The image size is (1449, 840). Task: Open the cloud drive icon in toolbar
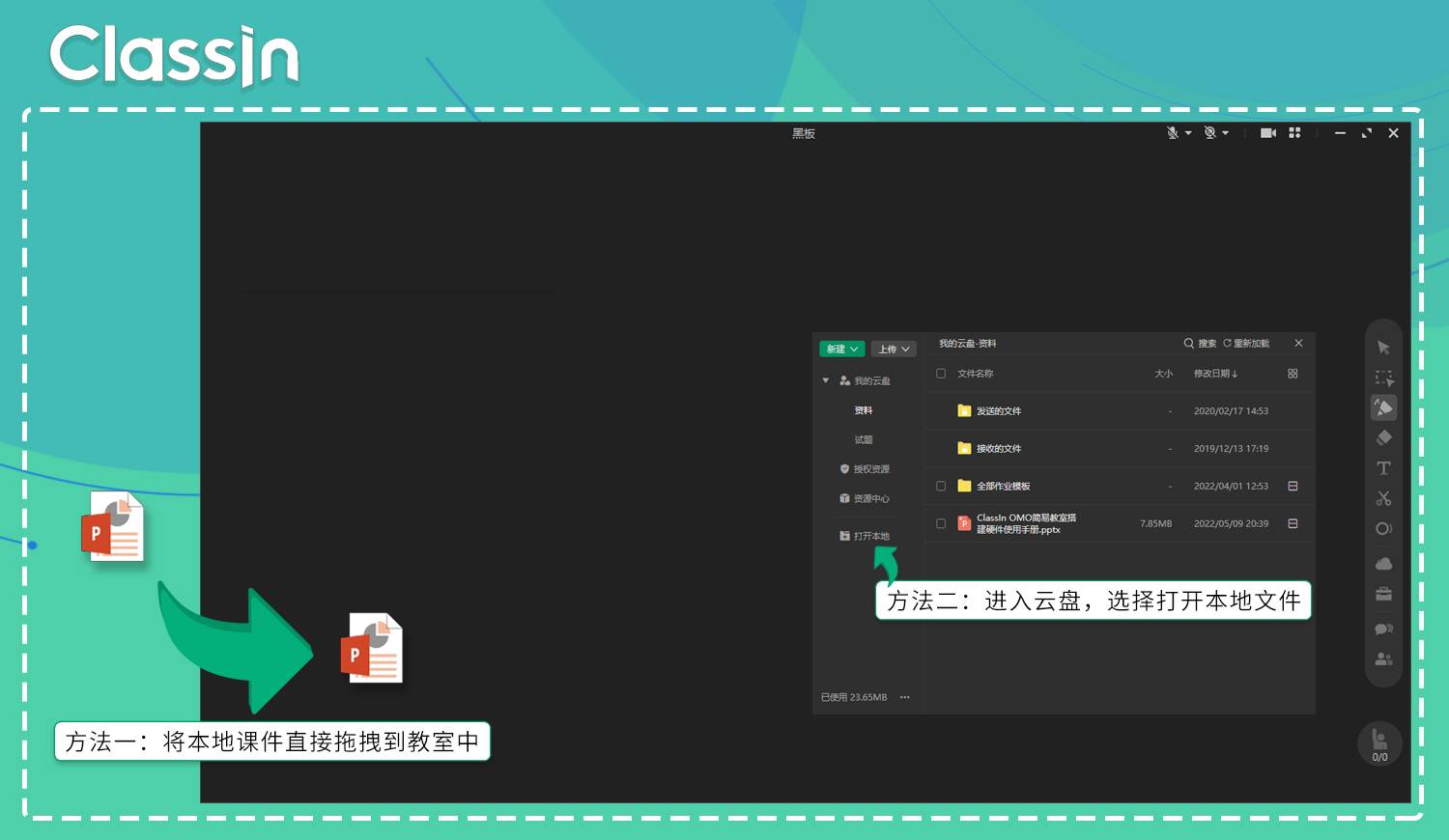point(1383,564)
